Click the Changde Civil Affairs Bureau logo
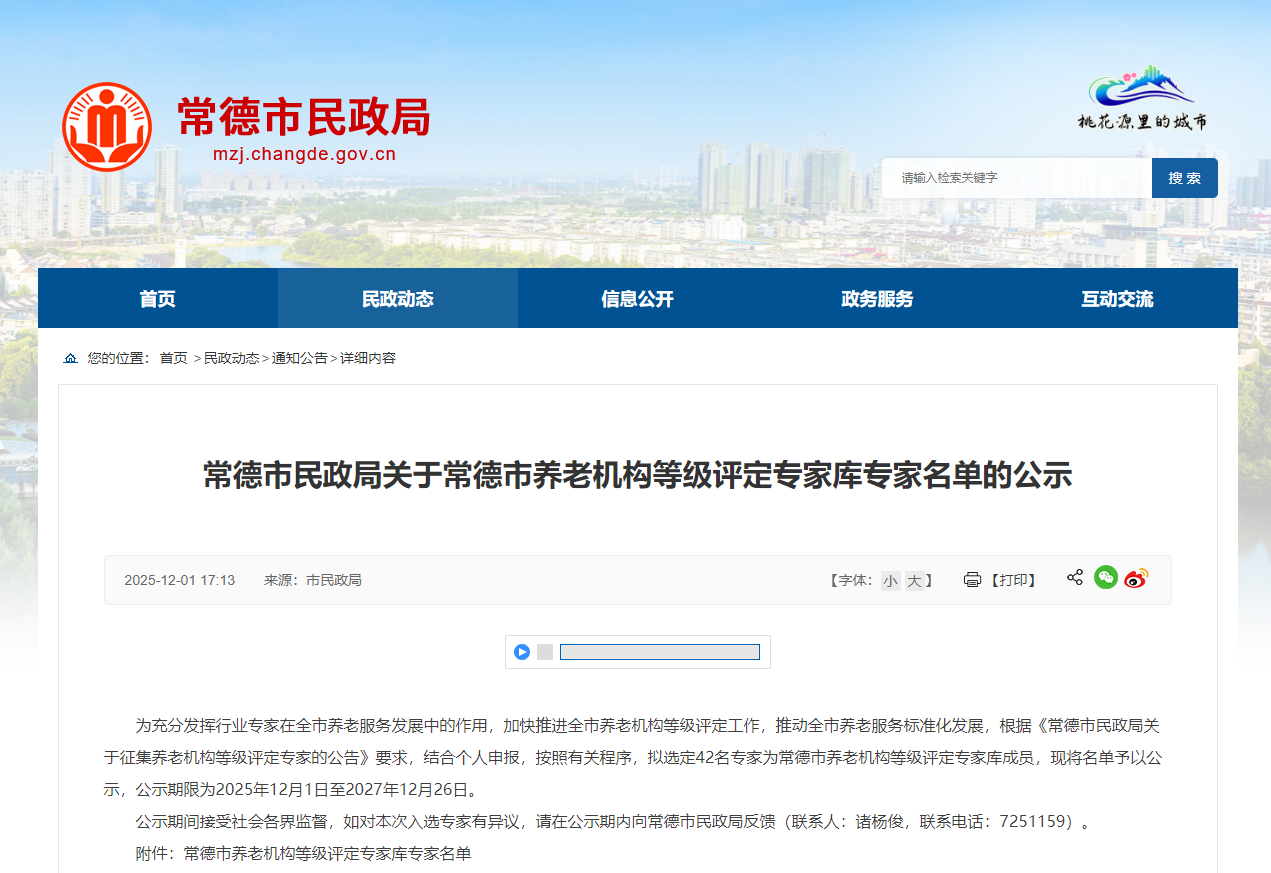The height and width of the screenshot is (873, 1271). (x=107, y=127)
